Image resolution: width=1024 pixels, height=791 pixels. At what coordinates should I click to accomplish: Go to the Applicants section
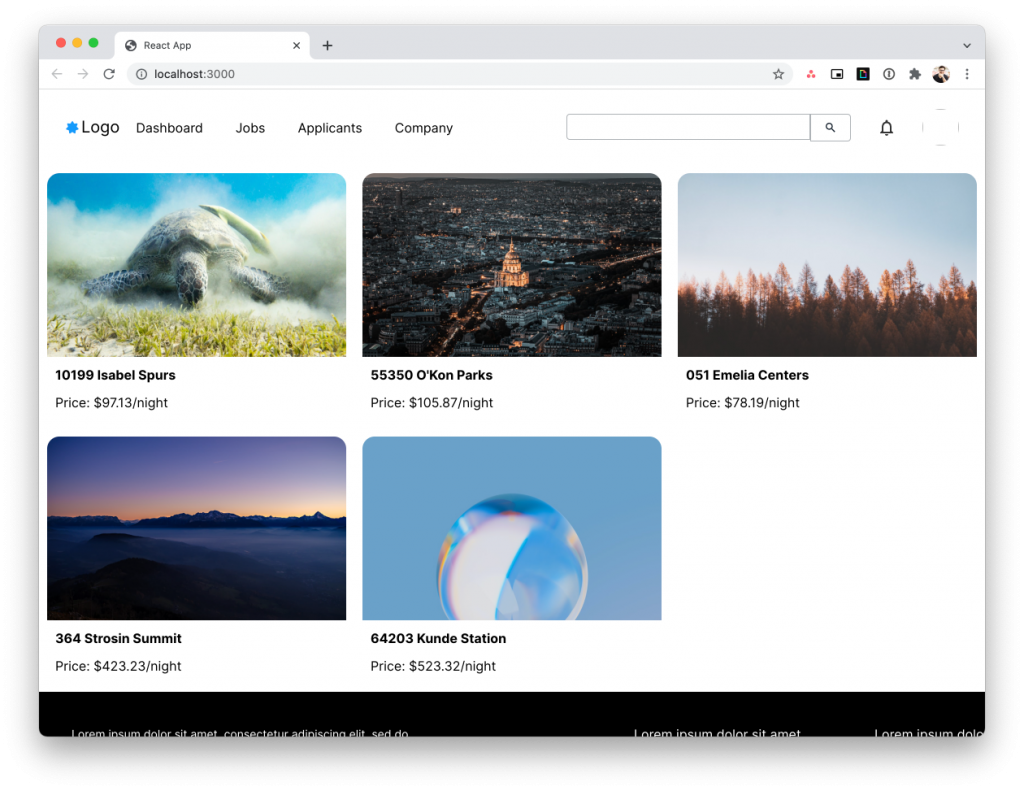[x=330, y=128]
